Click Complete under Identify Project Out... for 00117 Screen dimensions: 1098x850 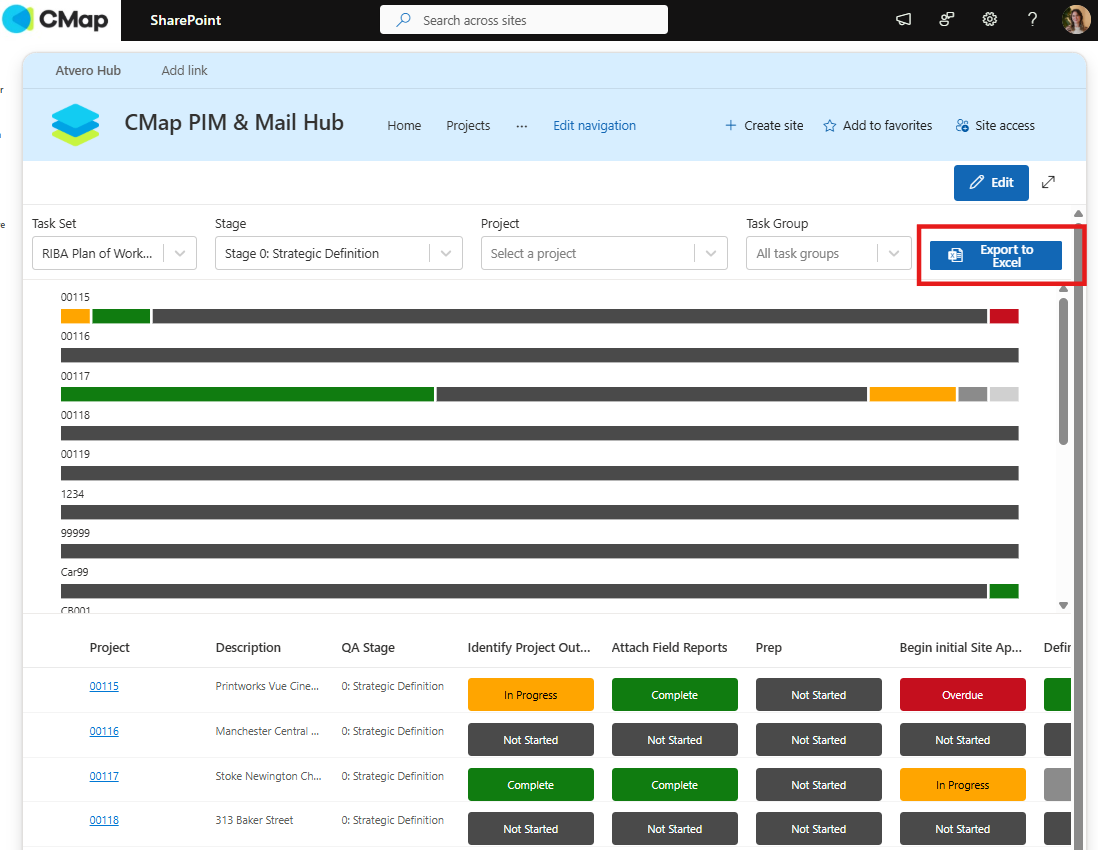pyautogui.click(x=531, y=785)
